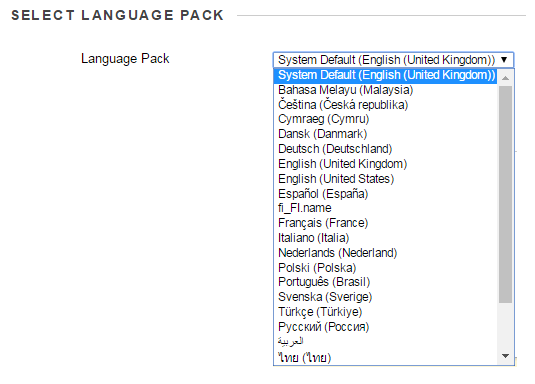535x384 pixels.
Task: Select Italiano (Italia) option
Action: pos(385,238)
